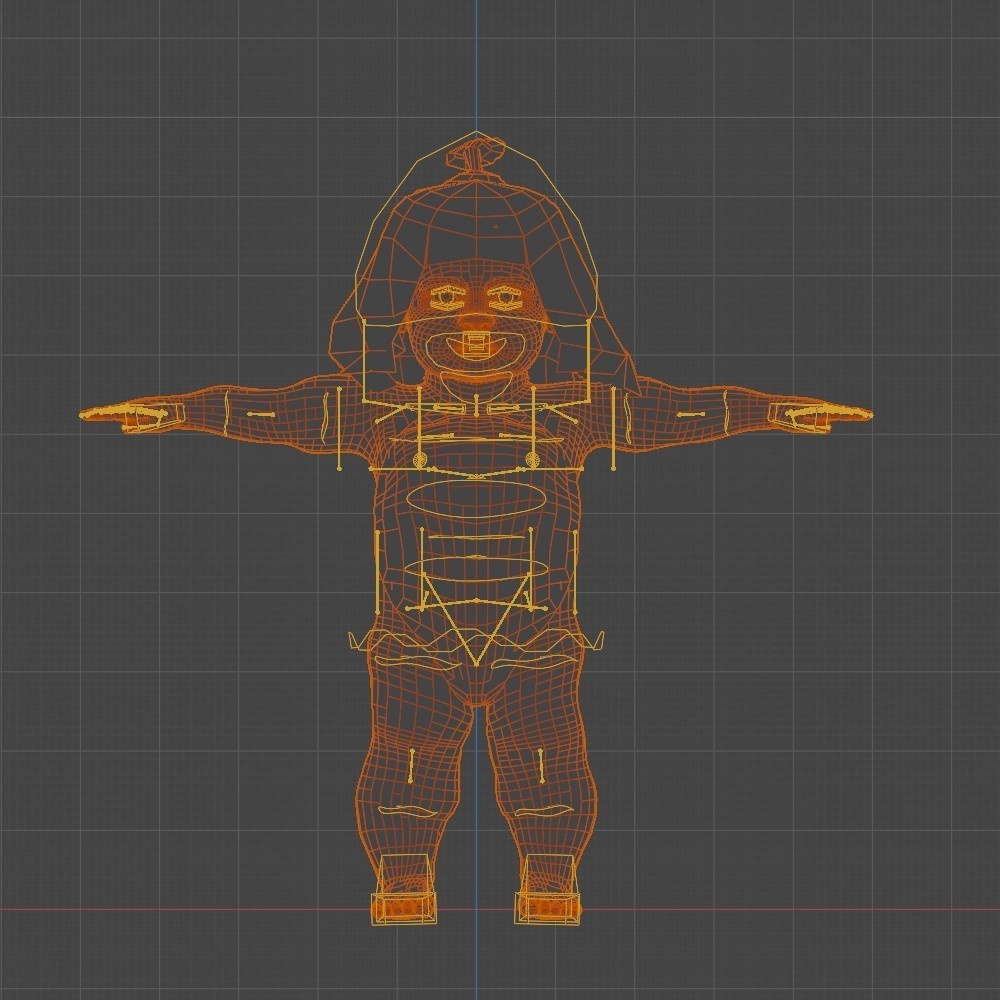Select the right elbow control on the arm
Image resolution: width=1000 pixels, height=1000 pixels.
tap(690, 412)
